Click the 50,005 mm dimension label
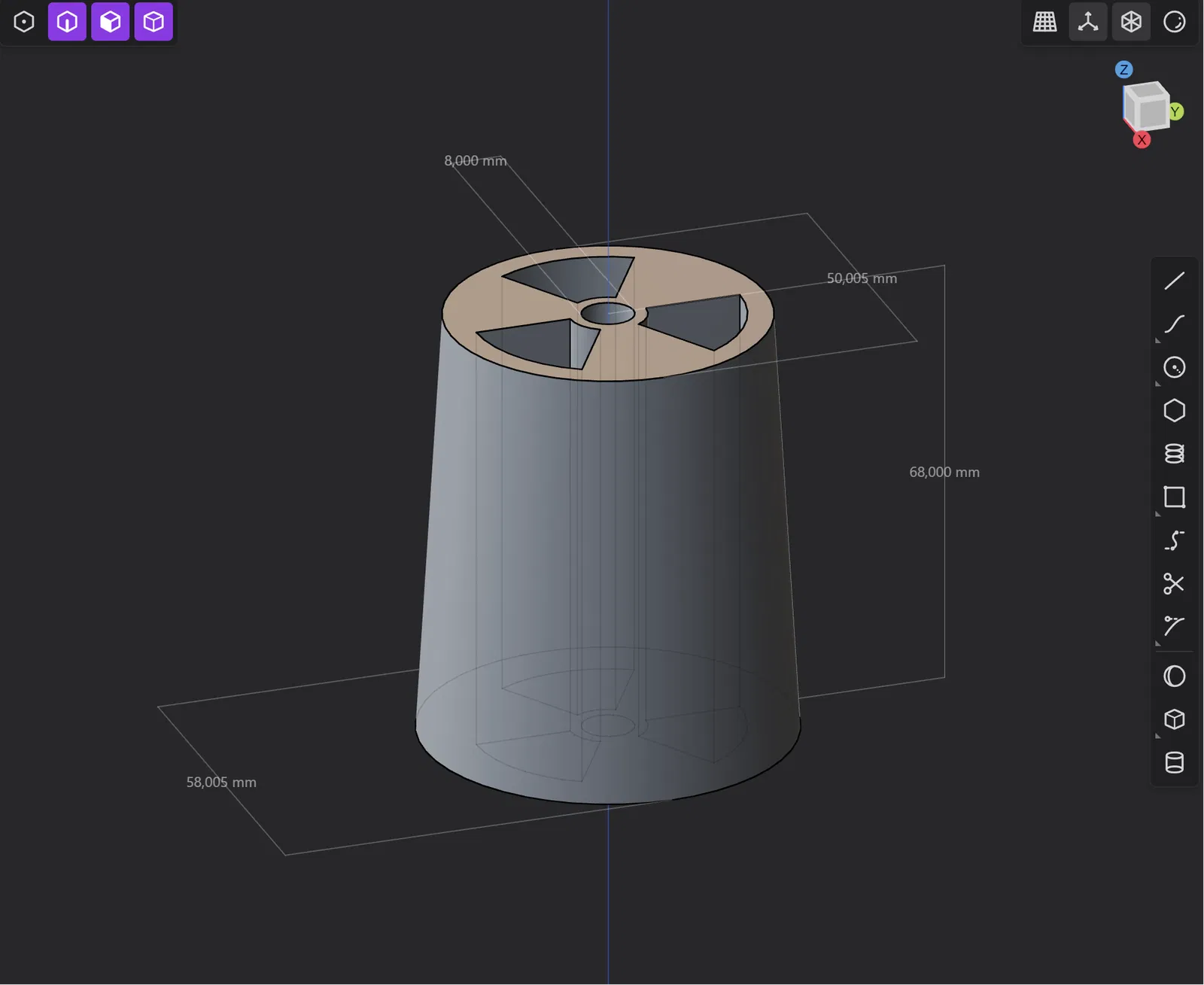Screen dimensions: 1204x985 (x=862, y=278)
